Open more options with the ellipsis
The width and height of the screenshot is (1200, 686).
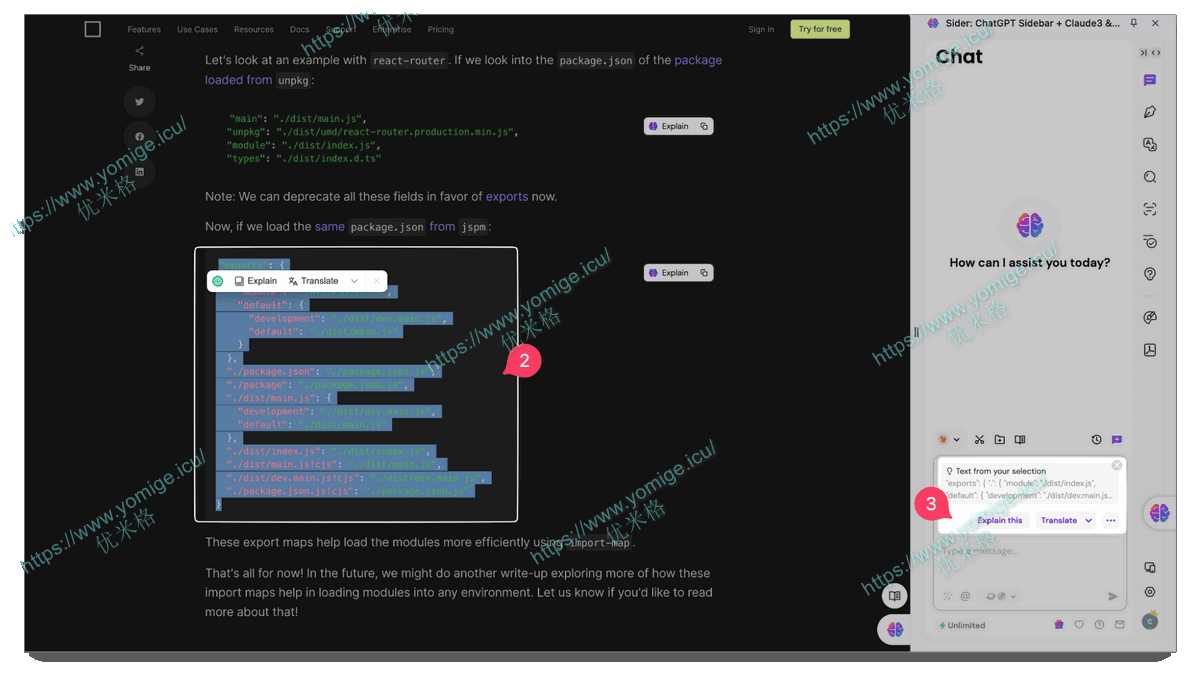1110,520
